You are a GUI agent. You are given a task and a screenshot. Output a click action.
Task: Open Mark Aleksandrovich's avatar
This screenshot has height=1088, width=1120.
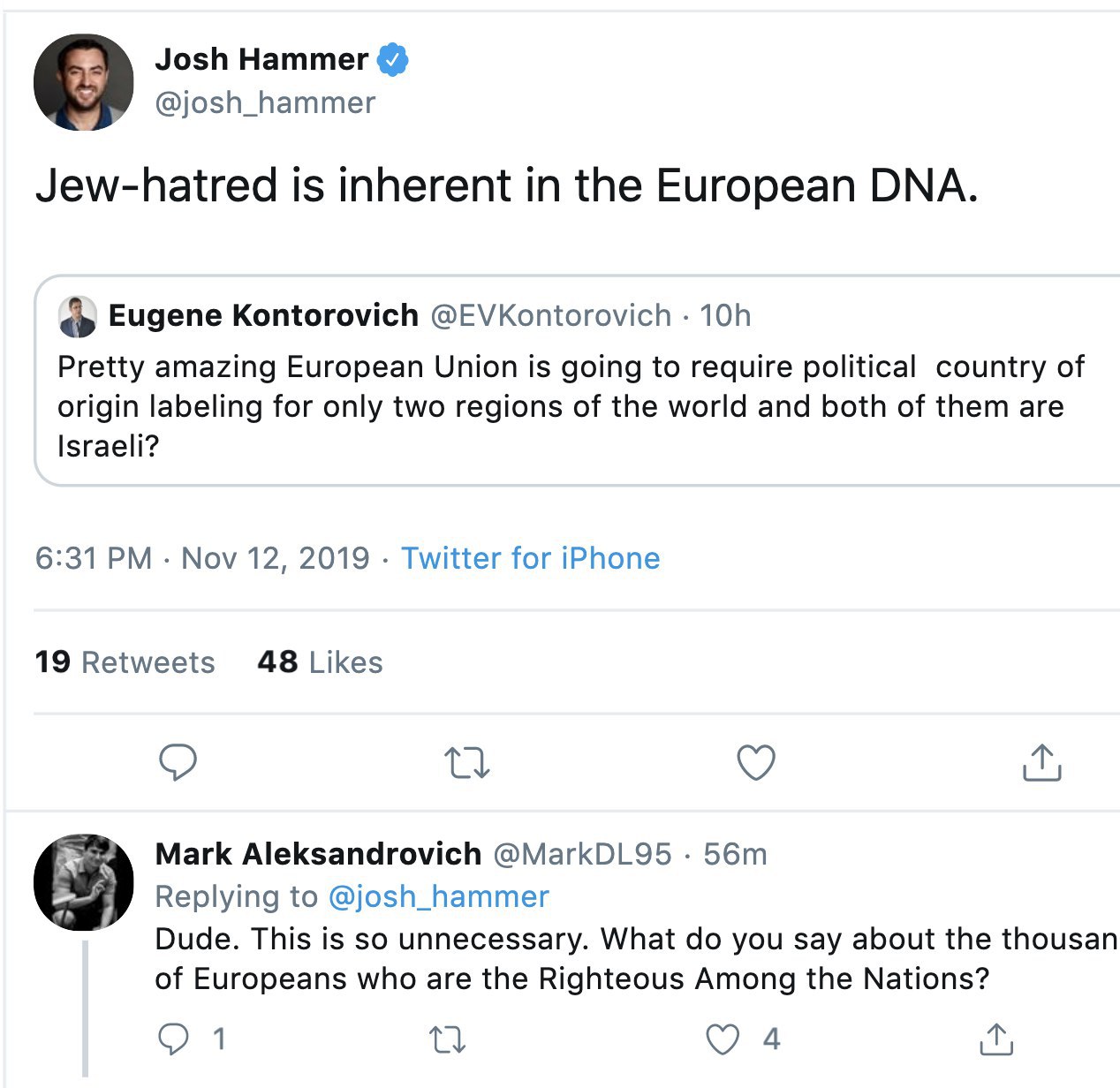[x=84, y=882]
